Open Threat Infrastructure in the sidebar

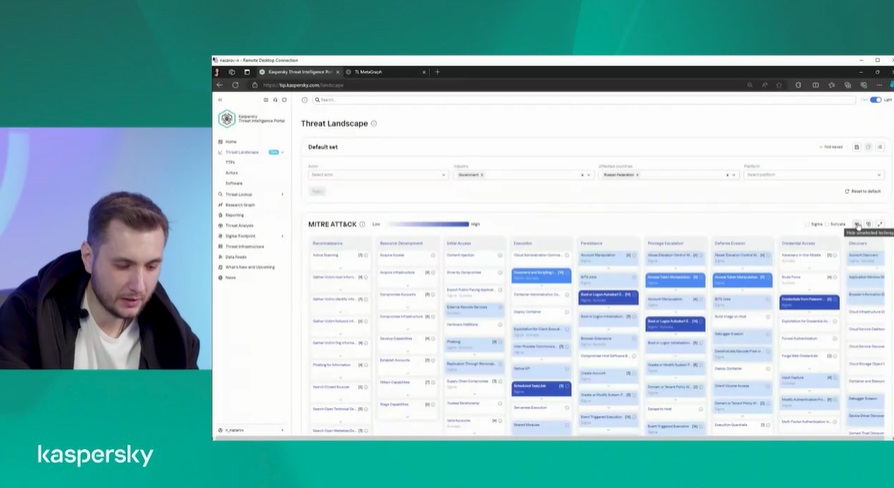coord(244,247)
